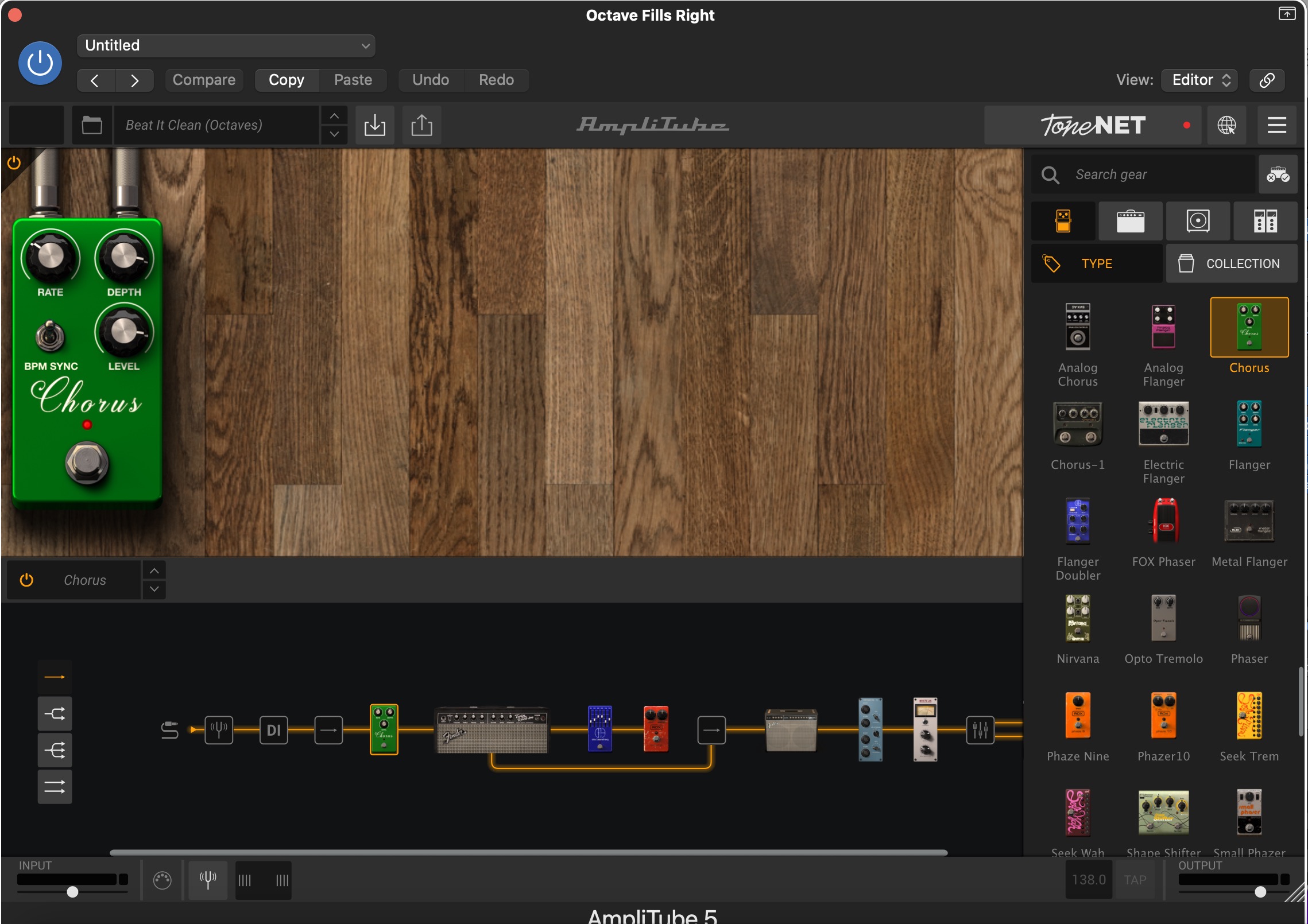
Task: Select the cabinet speaker gear category
Action: pos(1198,221)
